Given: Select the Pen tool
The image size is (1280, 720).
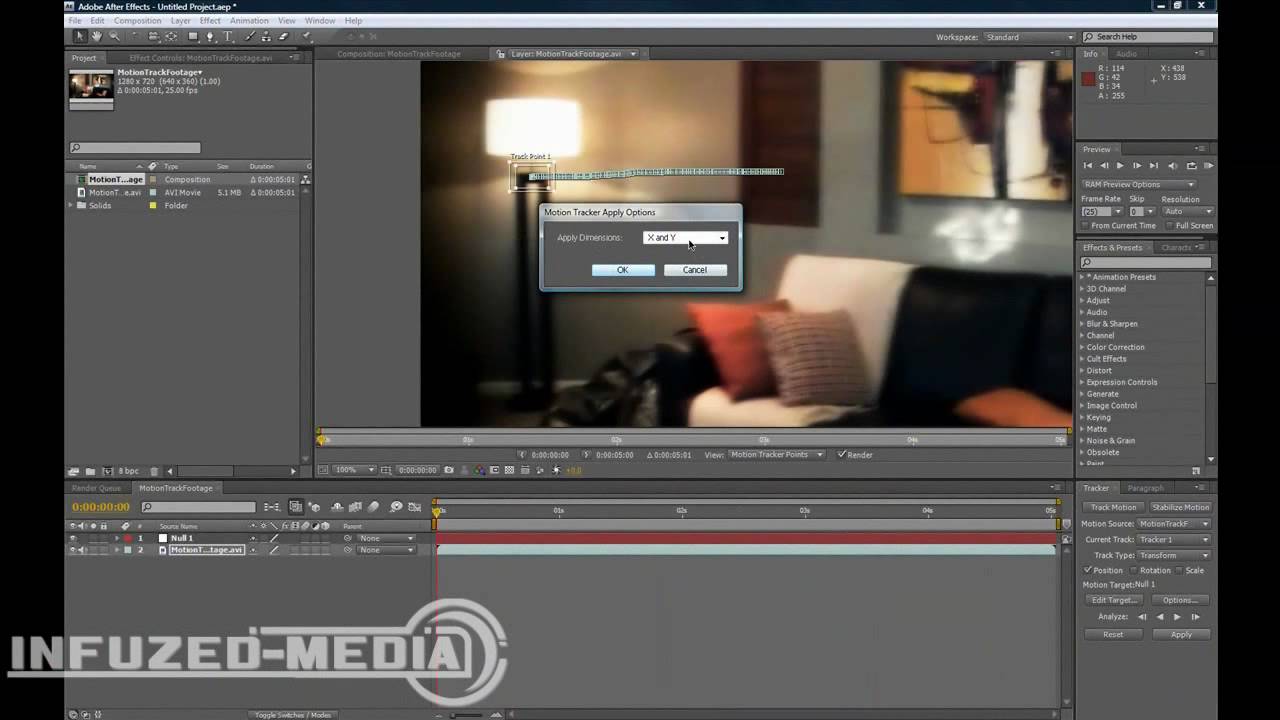Looking at the screenshot, I should point(209,36).
